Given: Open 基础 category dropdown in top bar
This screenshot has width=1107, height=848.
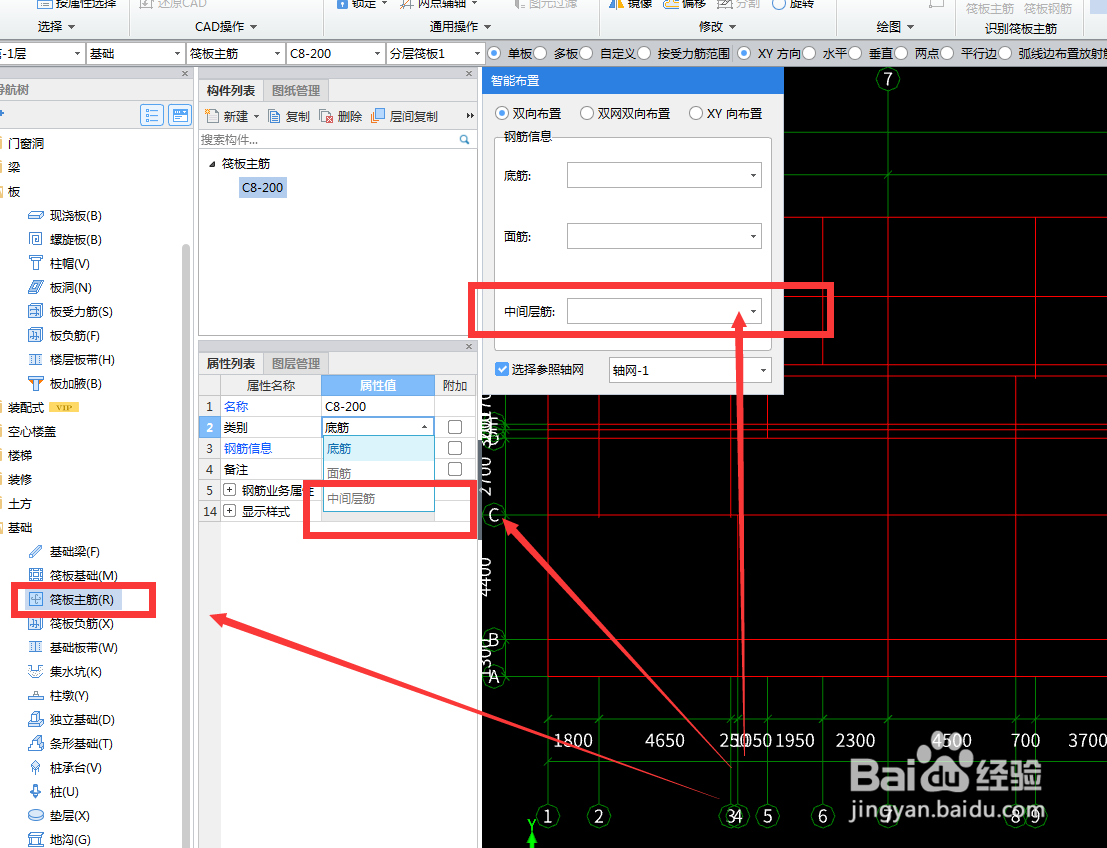Looking at the screenshot, I should coord(177,54).
